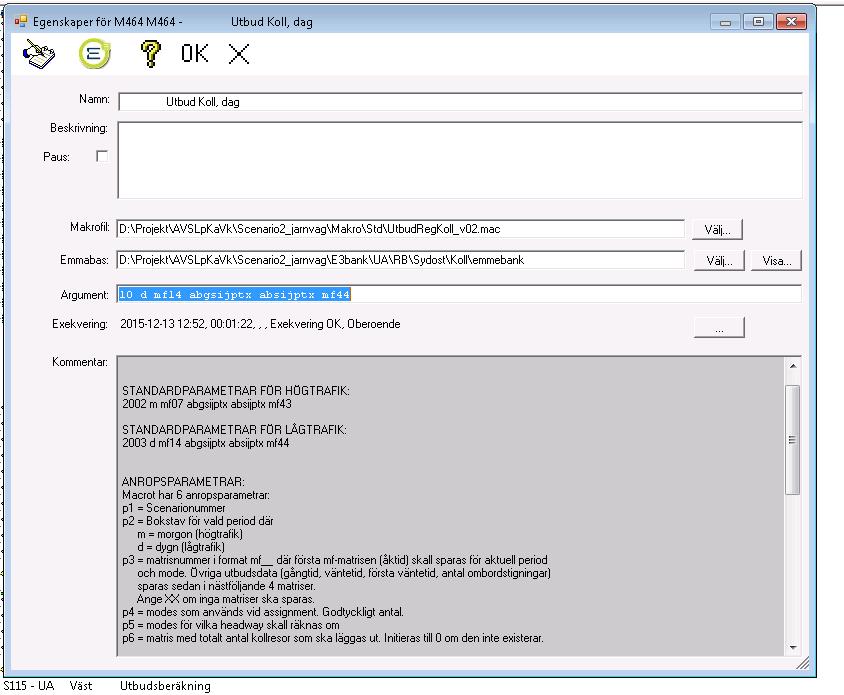The height and width of the screenshot is (695, 844).
Task: Click 'STANDARDPARAMETRAR FÖR HÖGTRAFIK:' line
Action: tap(236, 391)
